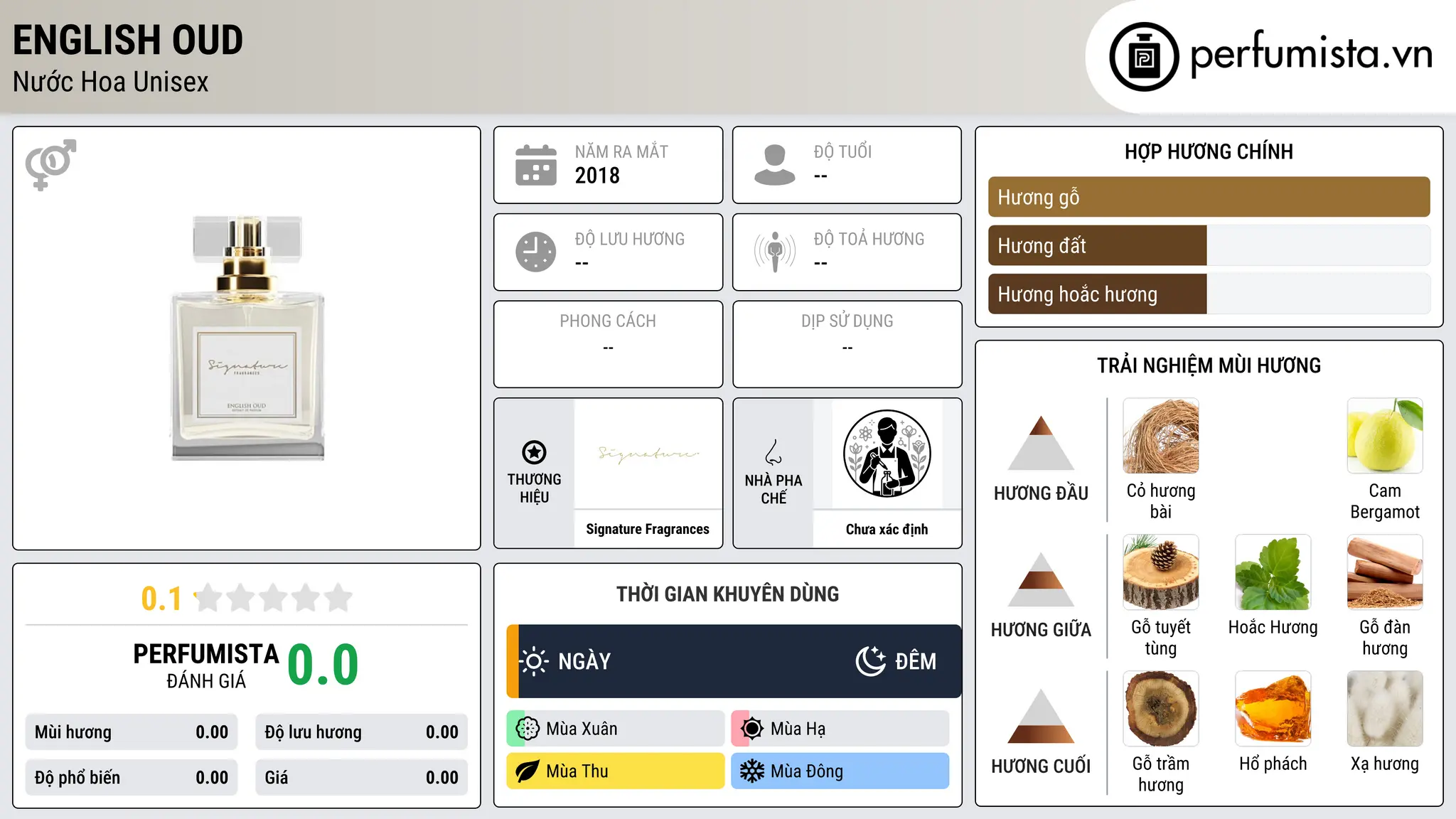Select the Mùa Xuân season tag
The height and width of the screenshot is (819, 1456).
click(616, 729)
